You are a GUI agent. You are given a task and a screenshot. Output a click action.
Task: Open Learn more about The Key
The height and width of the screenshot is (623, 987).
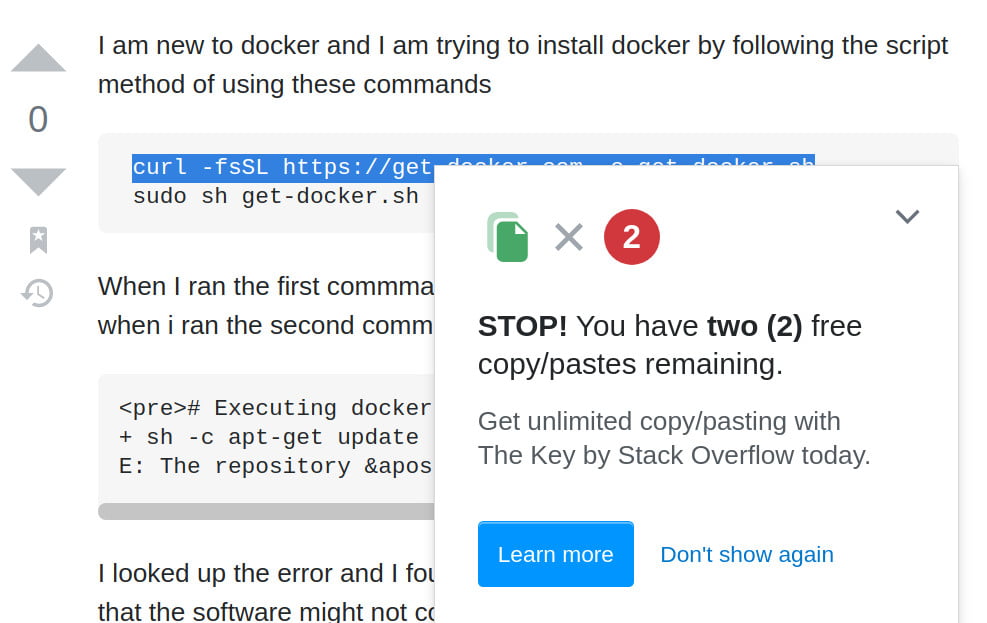(555, 554)
